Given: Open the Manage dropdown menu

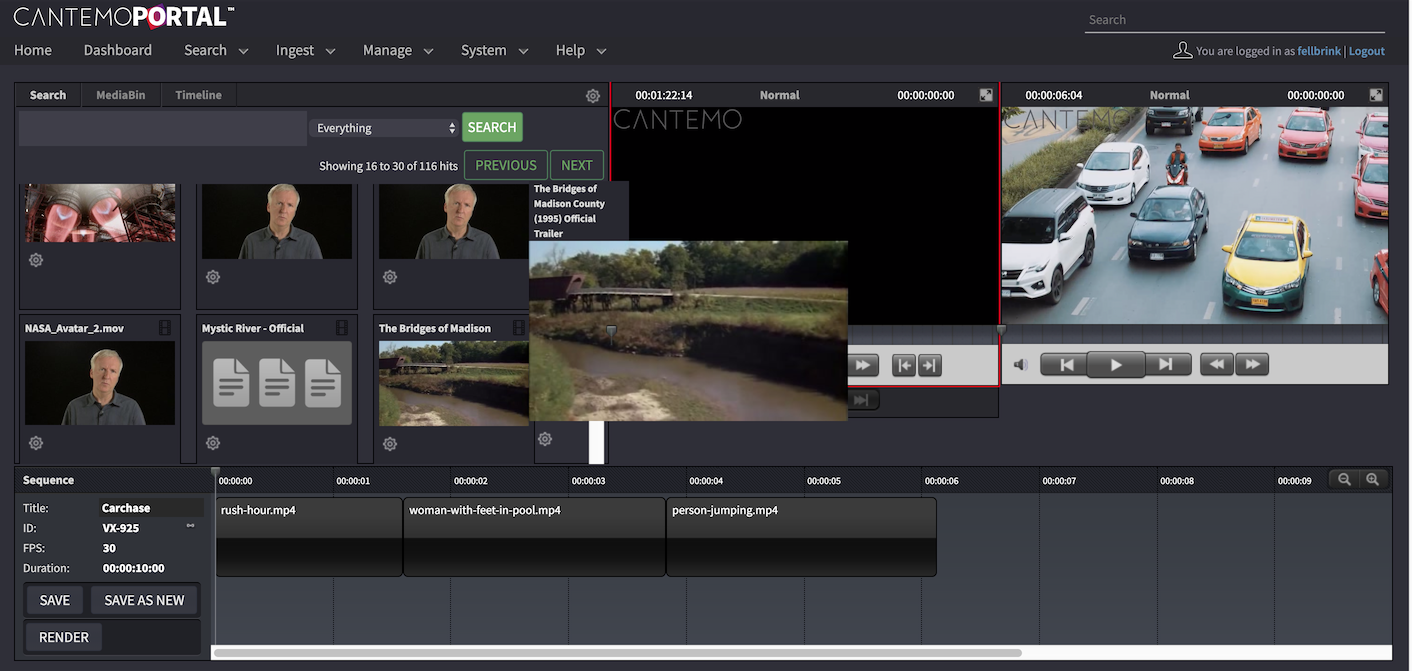Looking at the screenshot, I should (x=398, y=50).
